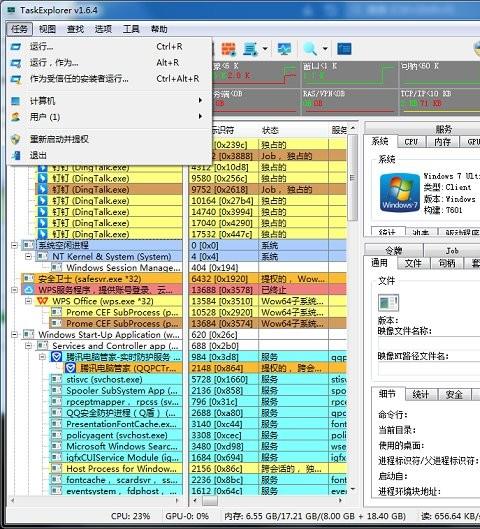Image resolution: width=480 pixels, height=529 pixels.
Task: Click the horizontal scrollbar thumb below columns
Action: click(x=209, y=501)
